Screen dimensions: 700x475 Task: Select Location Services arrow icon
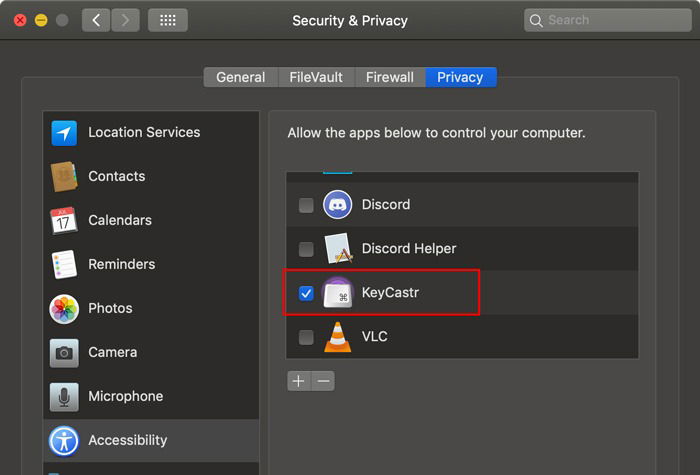[x=65, y=133]
